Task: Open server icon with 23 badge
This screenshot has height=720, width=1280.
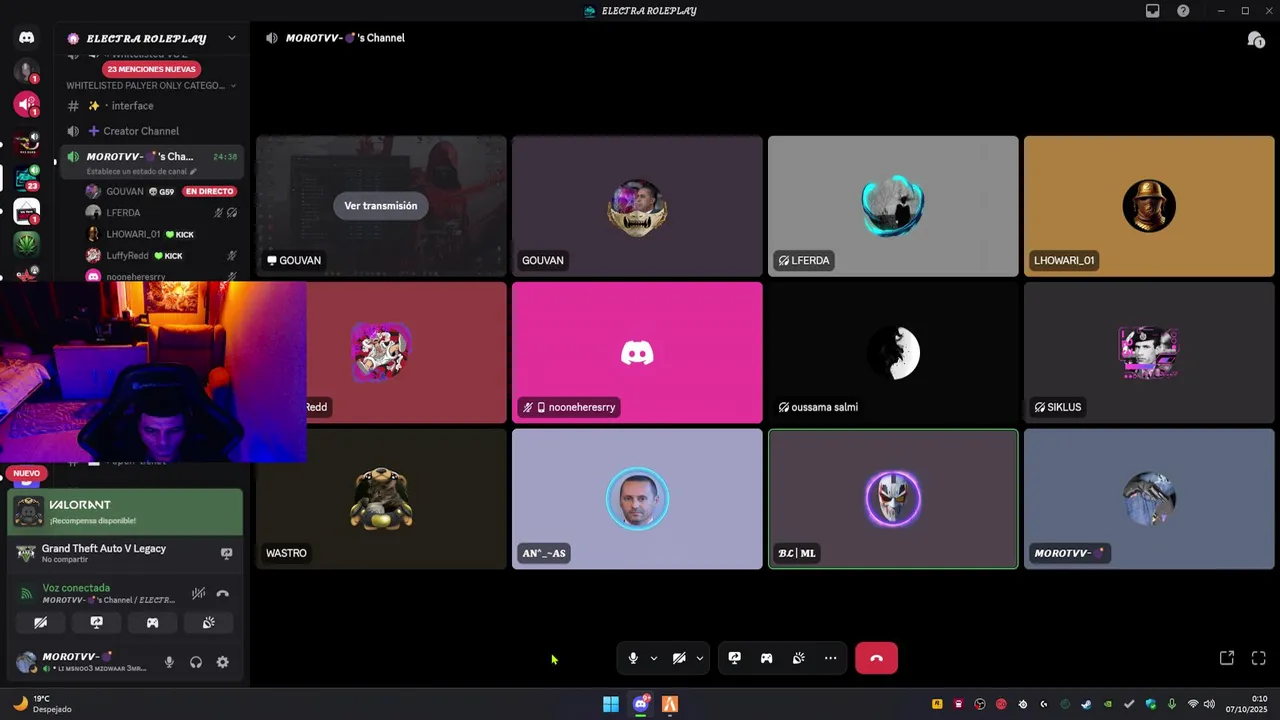Action: pyautogui.click(x=27, y=178)
